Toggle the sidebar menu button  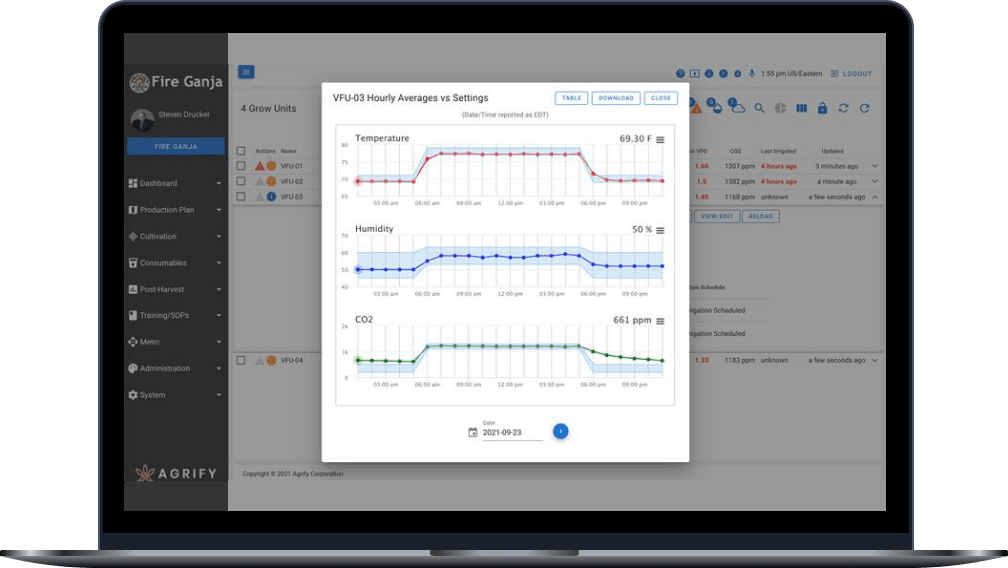[246, 72]
